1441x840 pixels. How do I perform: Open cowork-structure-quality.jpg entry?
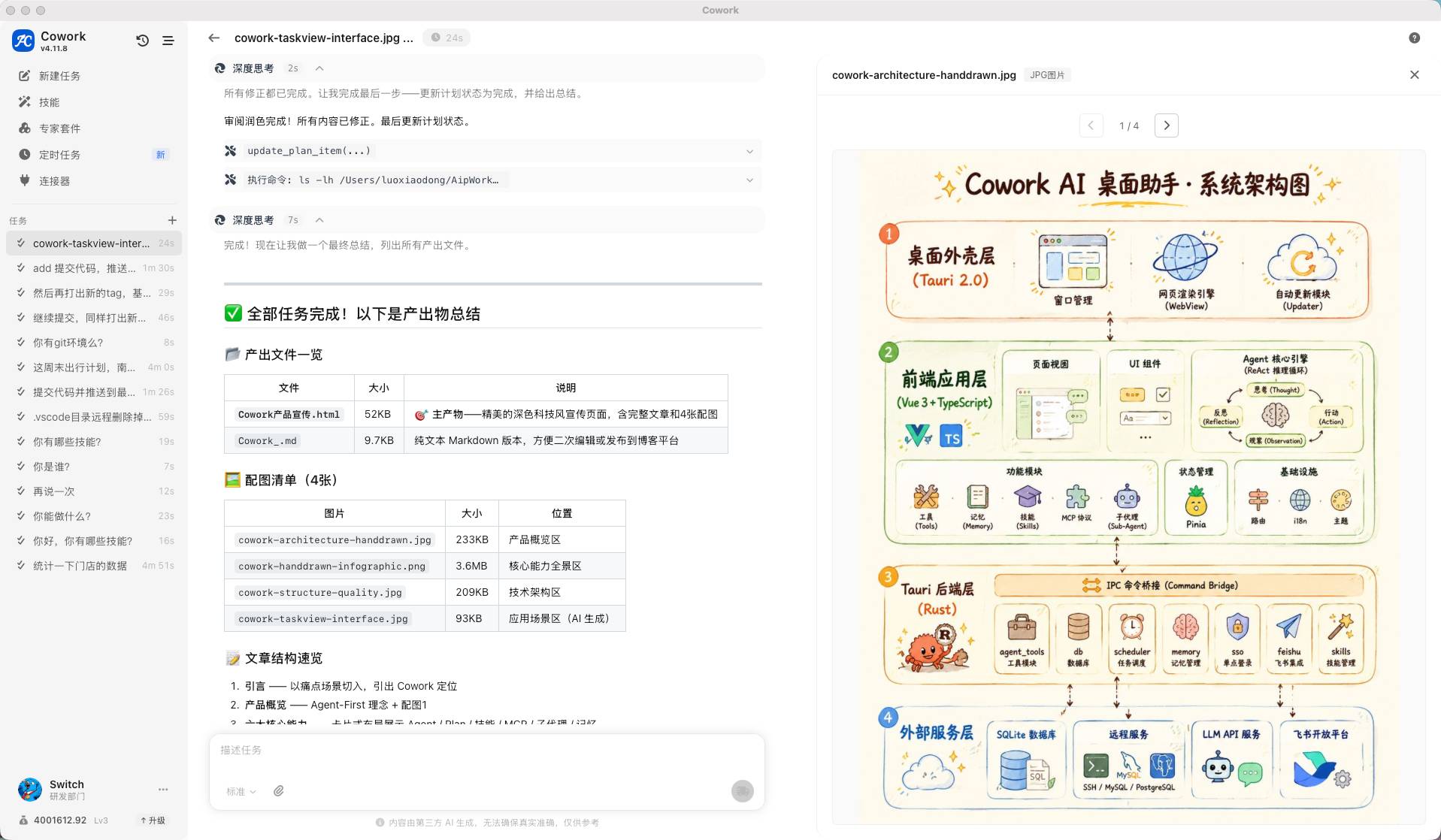tap(320, 593)
